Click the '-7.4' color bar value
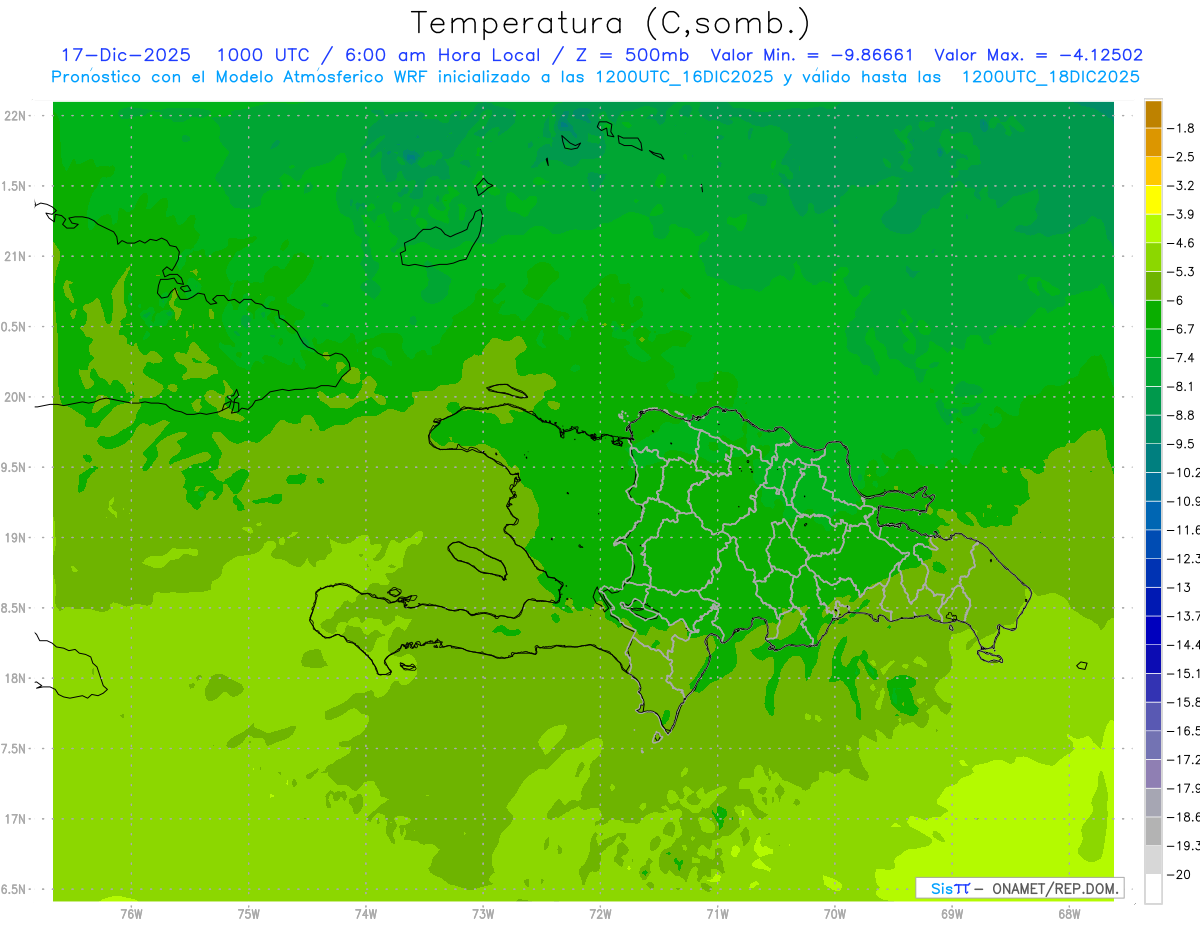 click(x=1180, y=358)
